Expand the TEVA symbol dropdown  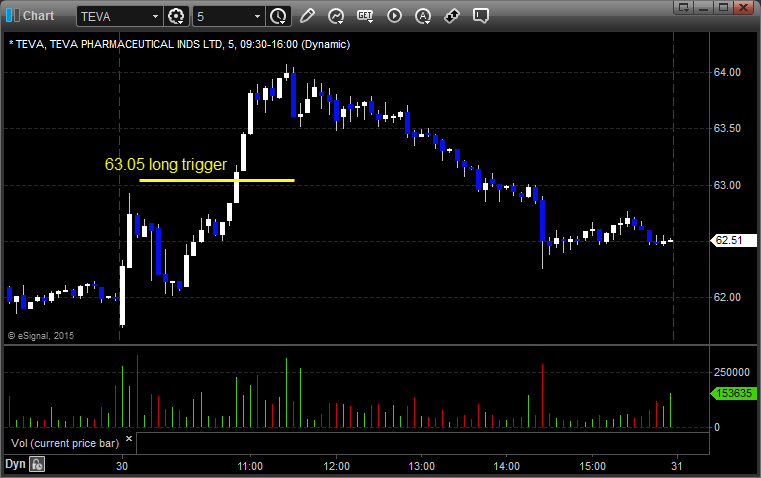[x=155, y=16]
